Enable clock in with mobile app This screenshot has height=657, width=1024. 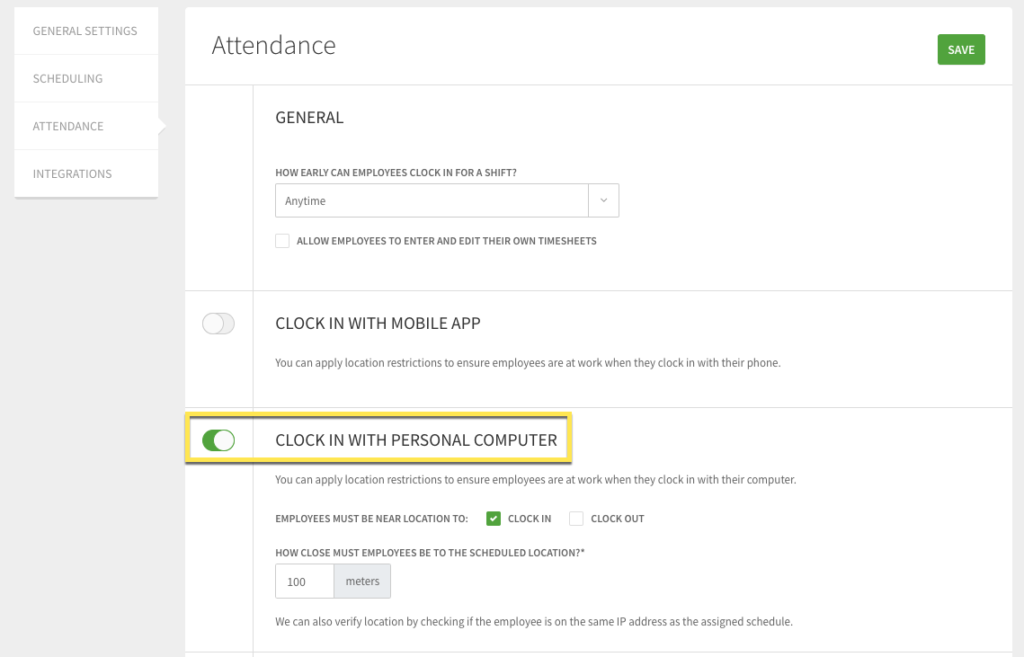[218, 323]
